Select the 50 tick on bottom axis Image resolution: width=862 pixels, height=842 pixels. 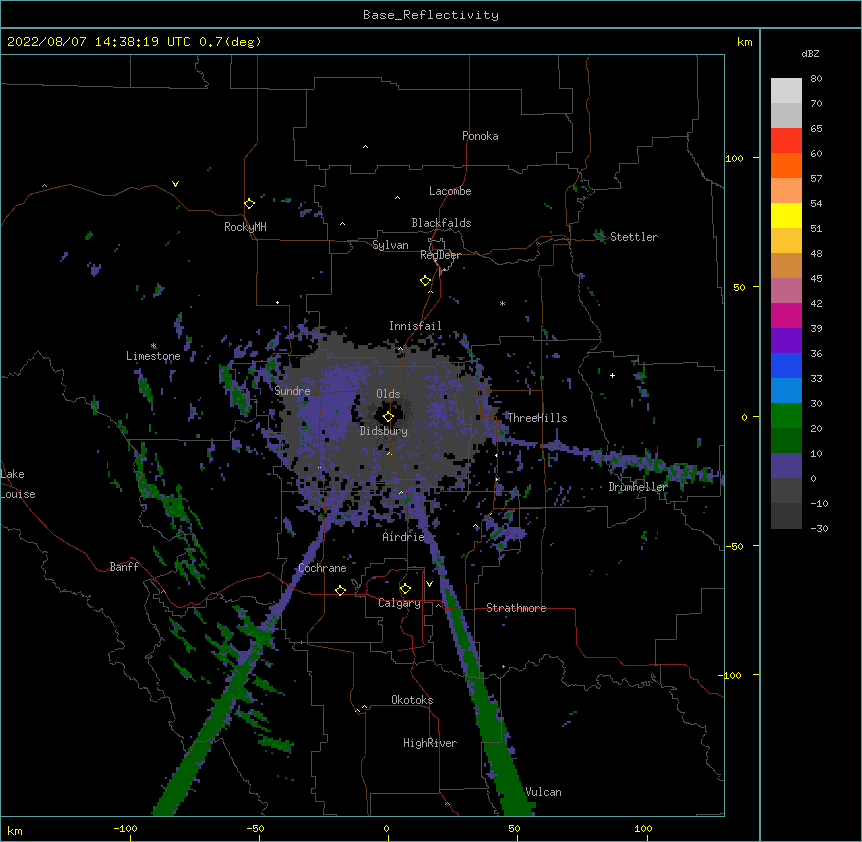point(514,828)
